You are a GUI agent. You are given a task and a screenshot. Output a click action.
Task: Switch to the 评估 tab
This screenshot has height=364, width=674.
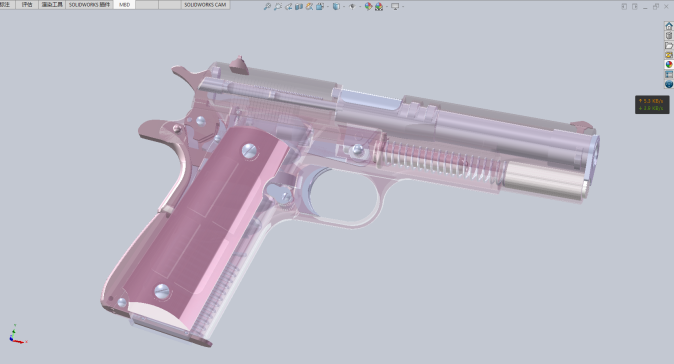tap(27, 5)
